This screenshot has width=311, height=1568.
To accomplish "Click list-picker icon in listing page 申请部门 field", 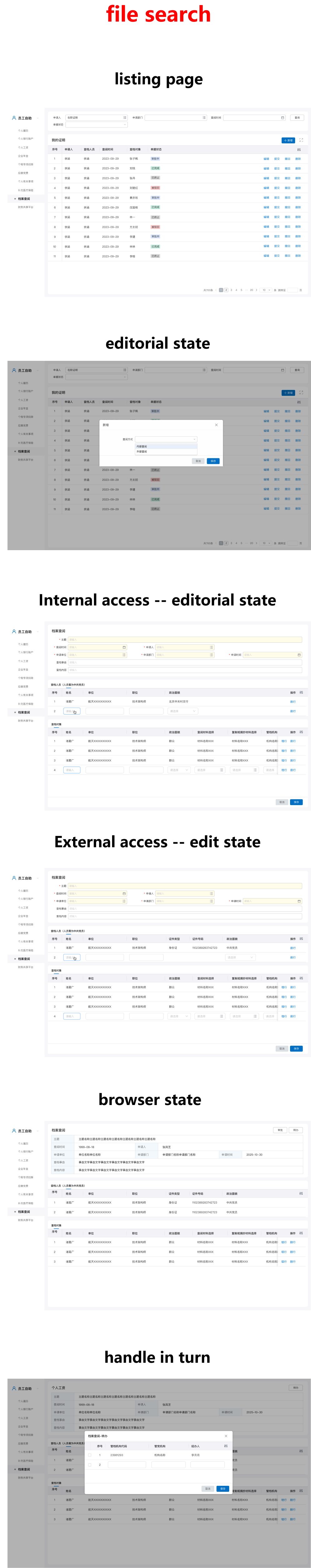I will coord(204,117).
